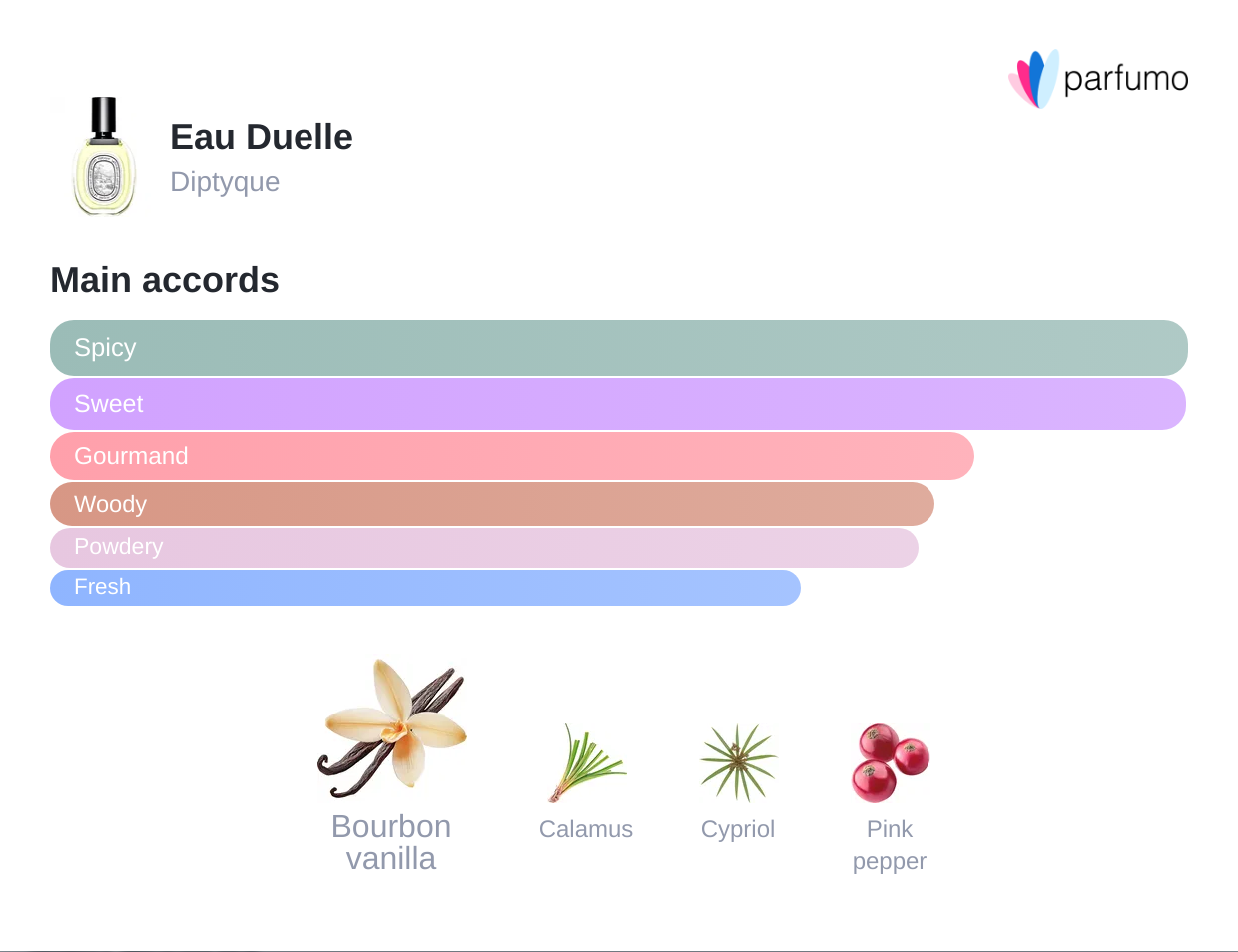The width and height of the screenshot is (1238, 952).
Task: Click the Gourmand accord bar
Action: (x=511, y=456)
